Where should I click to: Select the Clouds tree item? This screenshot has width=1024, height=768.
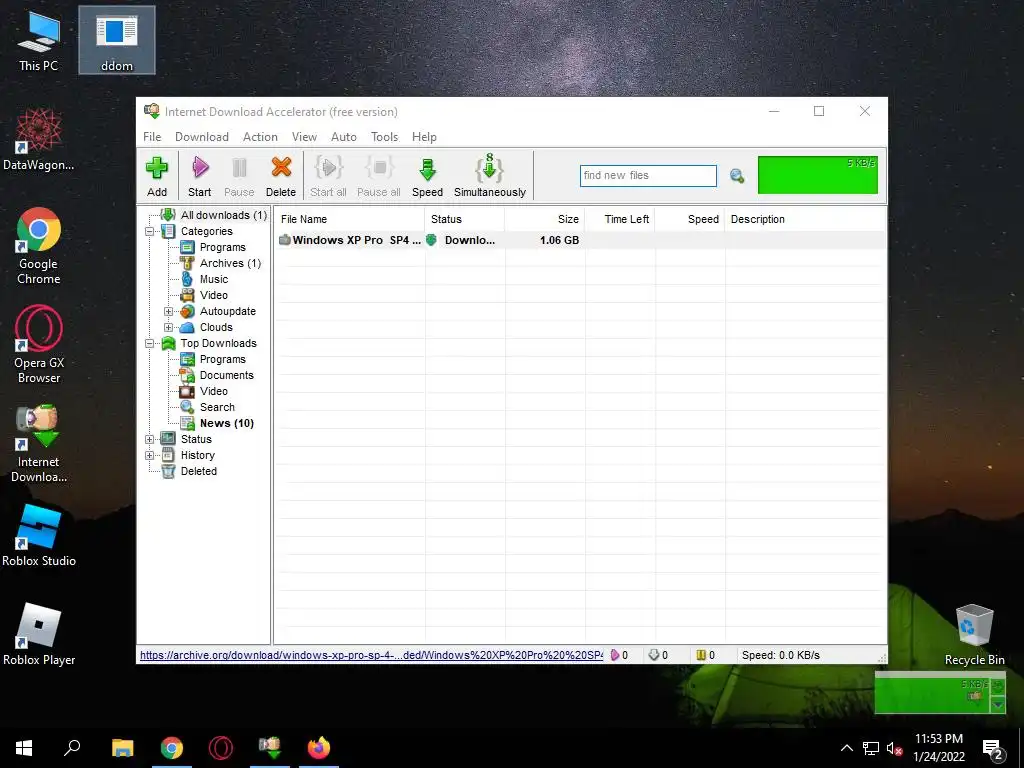tap(216, 327)
